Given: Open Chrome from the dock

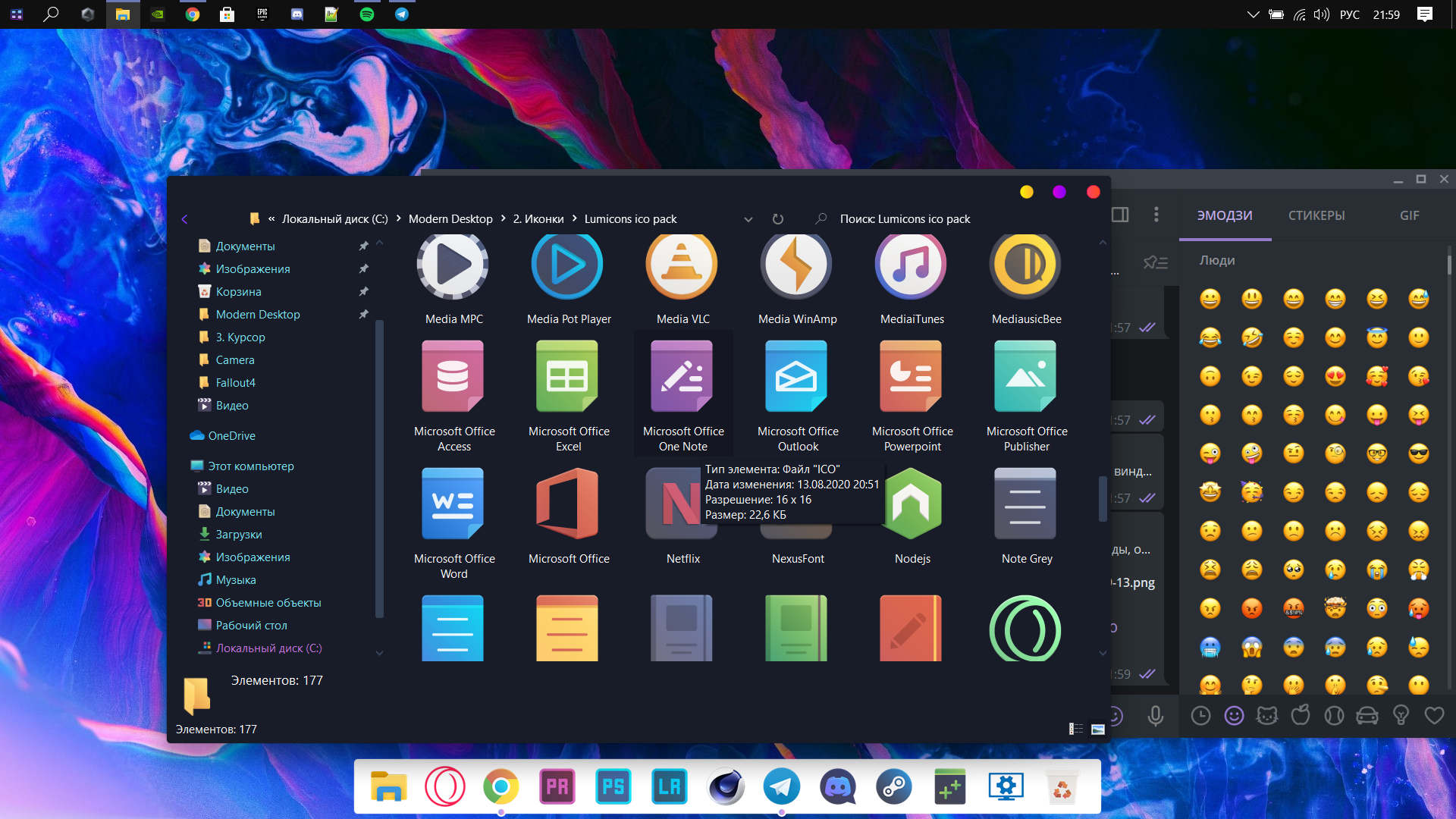Looking at the screenshot, I should pyautogui.click(x=500, y=786).
